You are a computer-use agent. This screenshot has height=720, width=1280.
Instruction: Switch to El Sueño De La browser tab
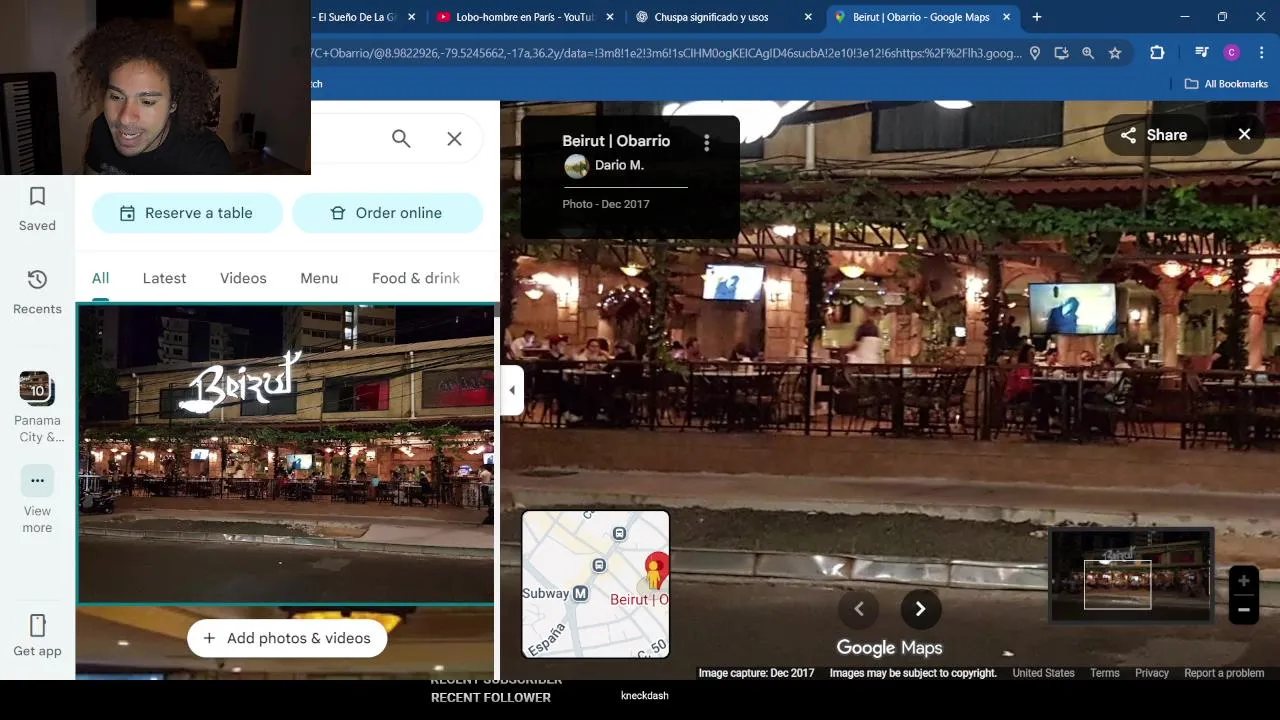pos(357,17)
